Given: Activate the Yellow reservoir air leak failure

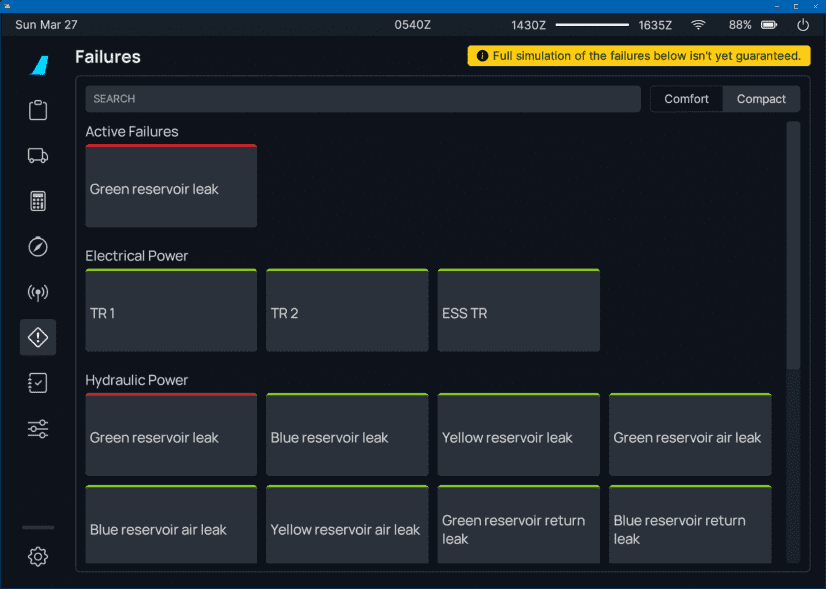Looking at the screenshot, I should pos(346,528).
